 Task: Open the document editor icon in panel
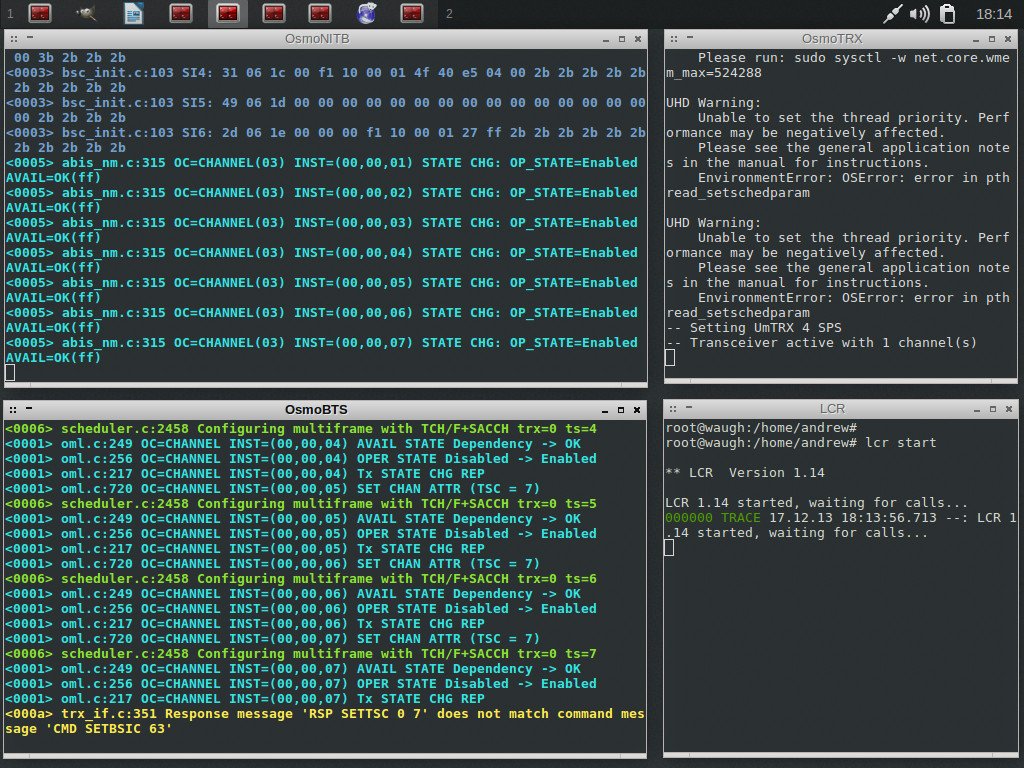tap(133, 14)
